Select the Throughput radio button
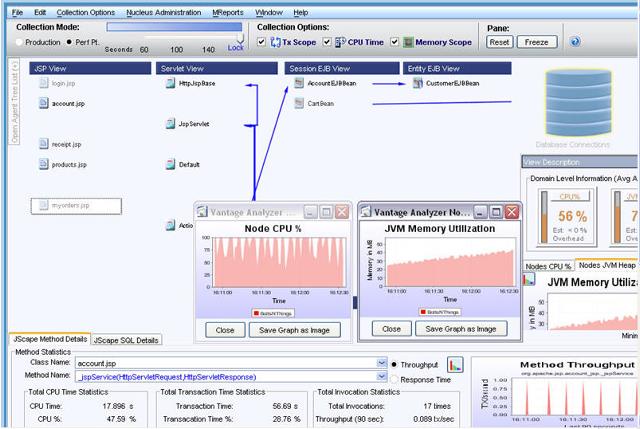Image resolution: width=640 pixels, height=429 pixels. [394, 365]
